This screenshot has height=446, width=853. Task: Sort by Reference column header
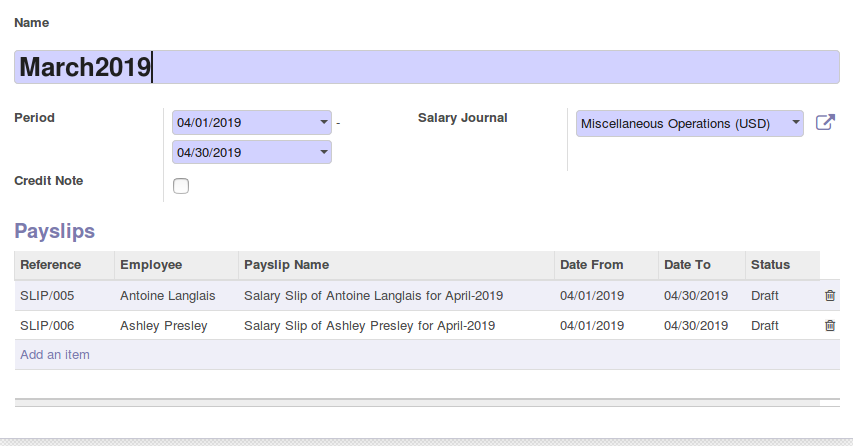click(x=51, y=265)
